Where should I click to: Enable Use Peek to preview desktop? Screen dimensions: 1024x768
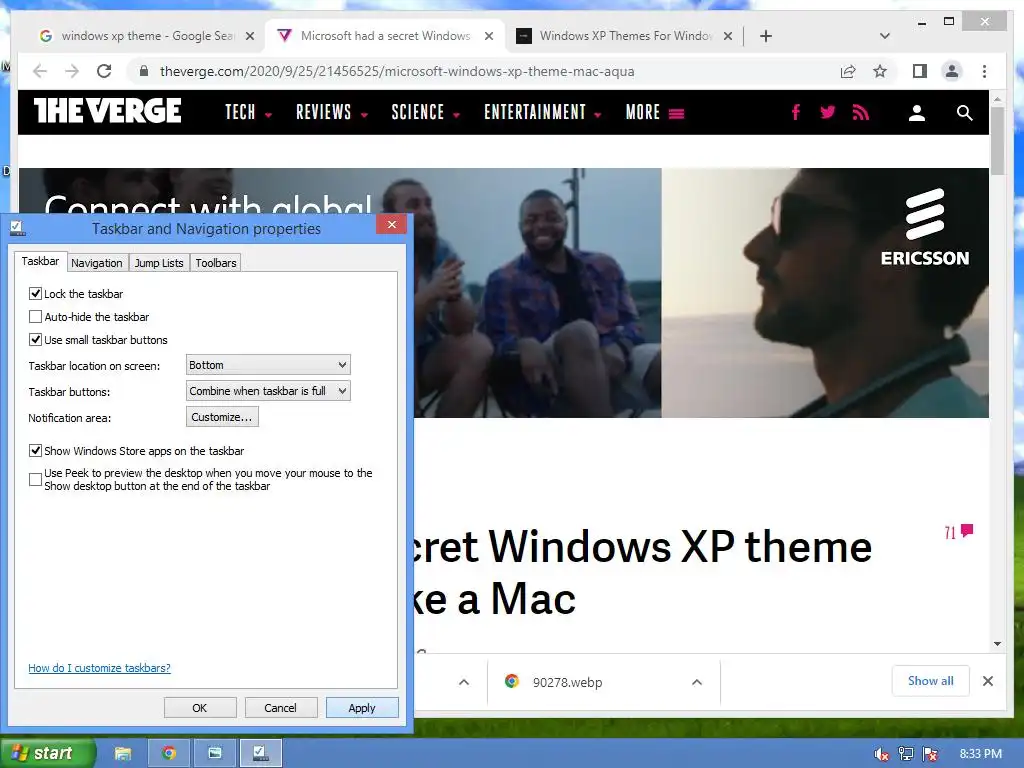[35, 479]
